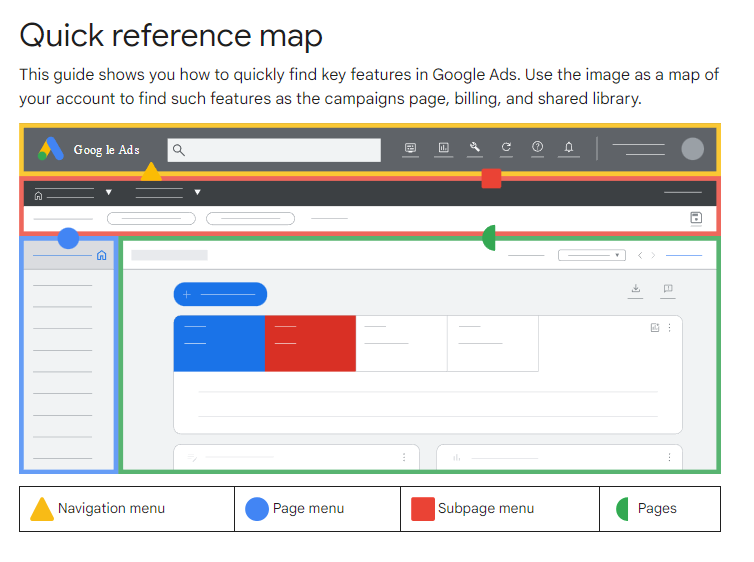Click the yellow triangle Navigation menu marker
Viewport: 754px width, 562px height.
151,173
